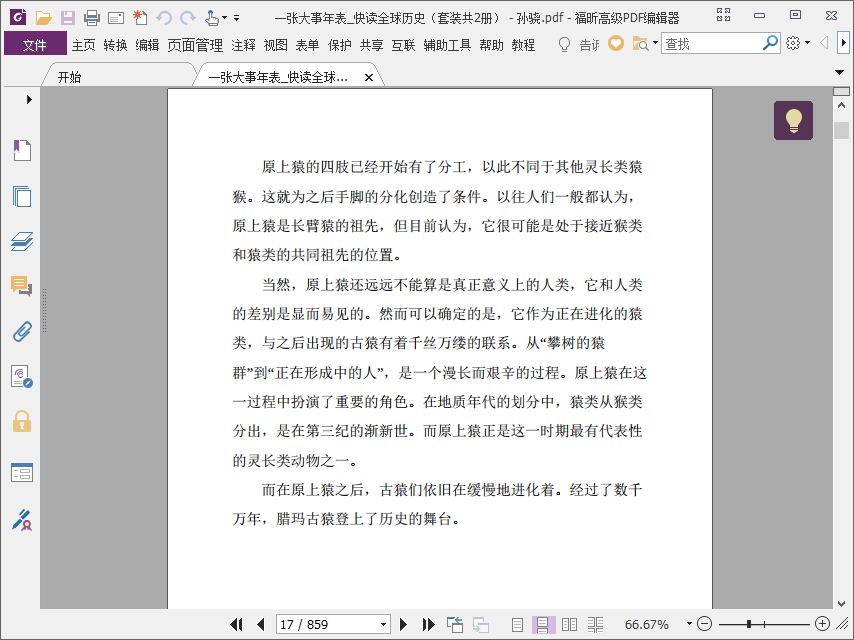The width and height of the screenshot is (854, 640).
Task: Open the tab list dropdown arrow
Action: (839, 72)
